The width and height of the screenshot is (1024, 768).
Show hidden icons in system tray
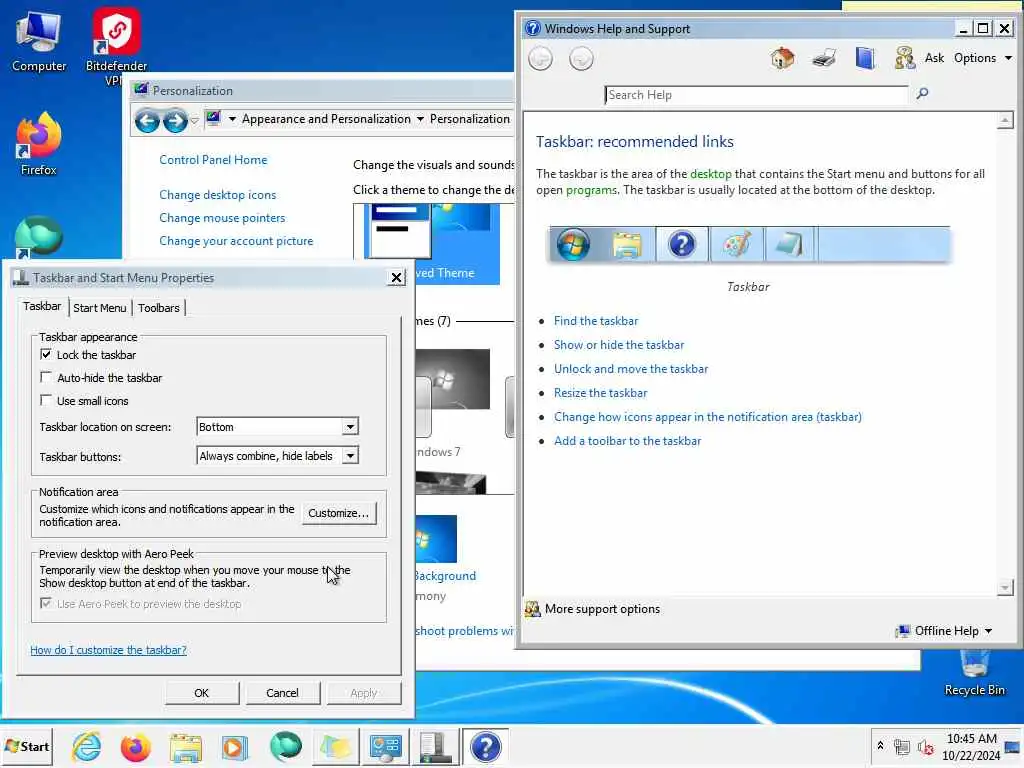point(880,746)
